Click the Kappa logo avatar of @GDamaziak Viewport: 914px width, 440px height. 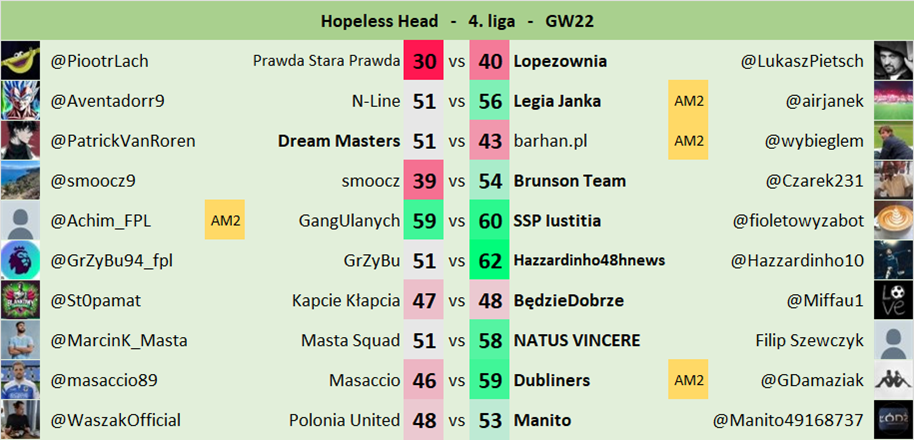pyautogui.click(x=893, y=381)
